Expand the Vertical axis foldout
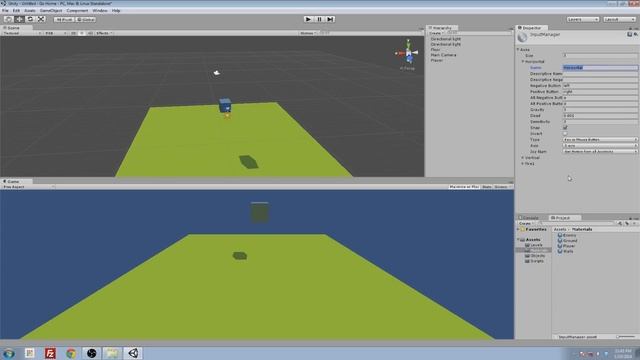640x360 pixels. [x=523, y=158]
